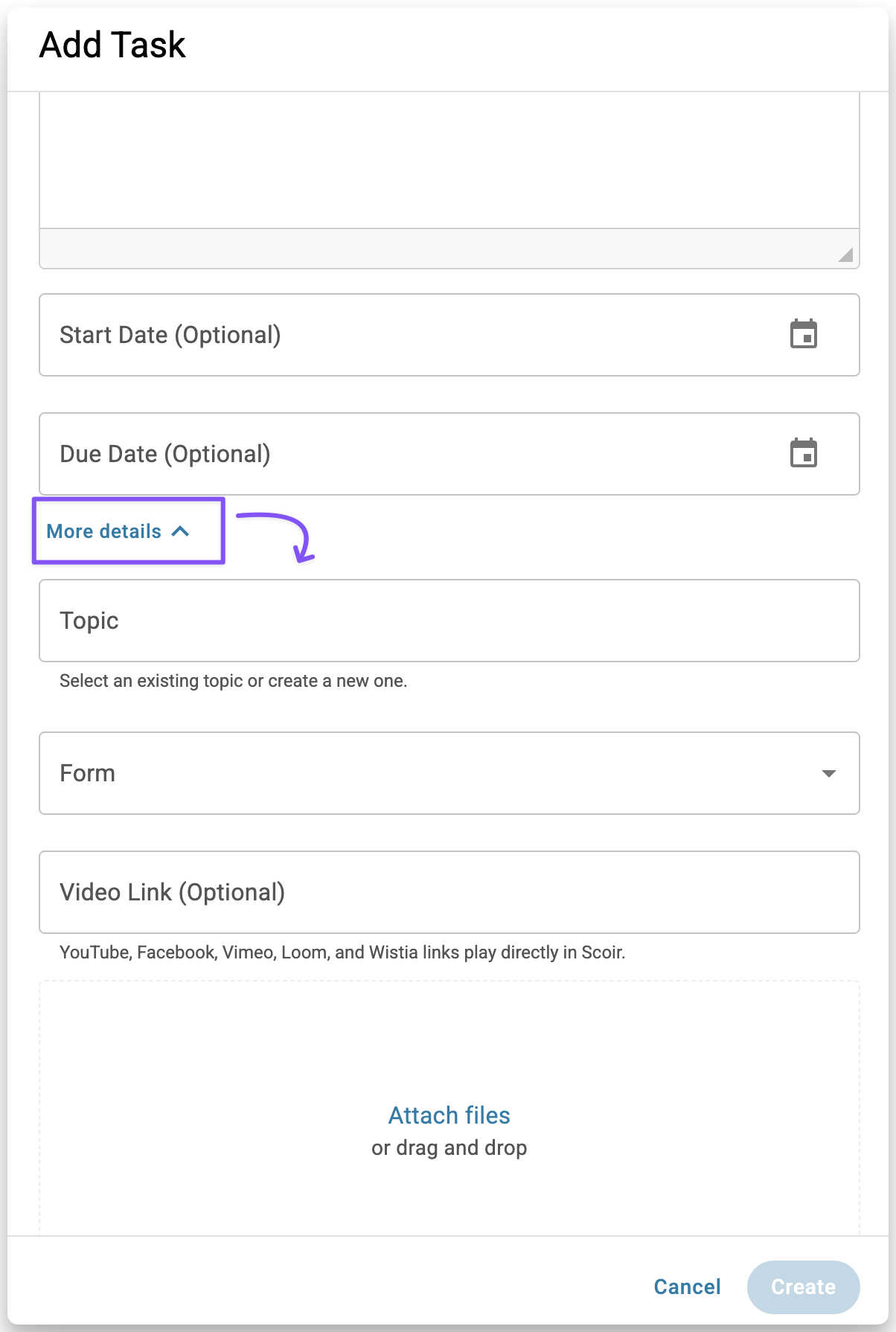Click the "or drag and drop" text
896x1332 pixels.
click(449, 1147)
